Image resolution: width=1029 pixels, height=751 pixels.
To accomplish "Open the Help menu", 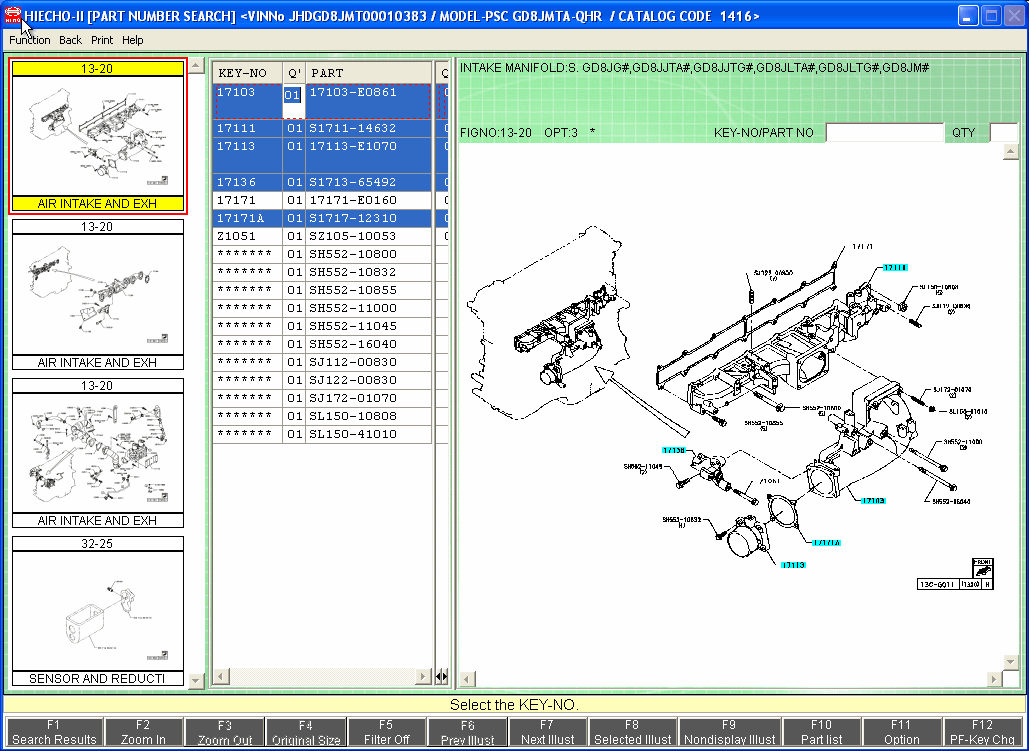I will click(133, 40).
